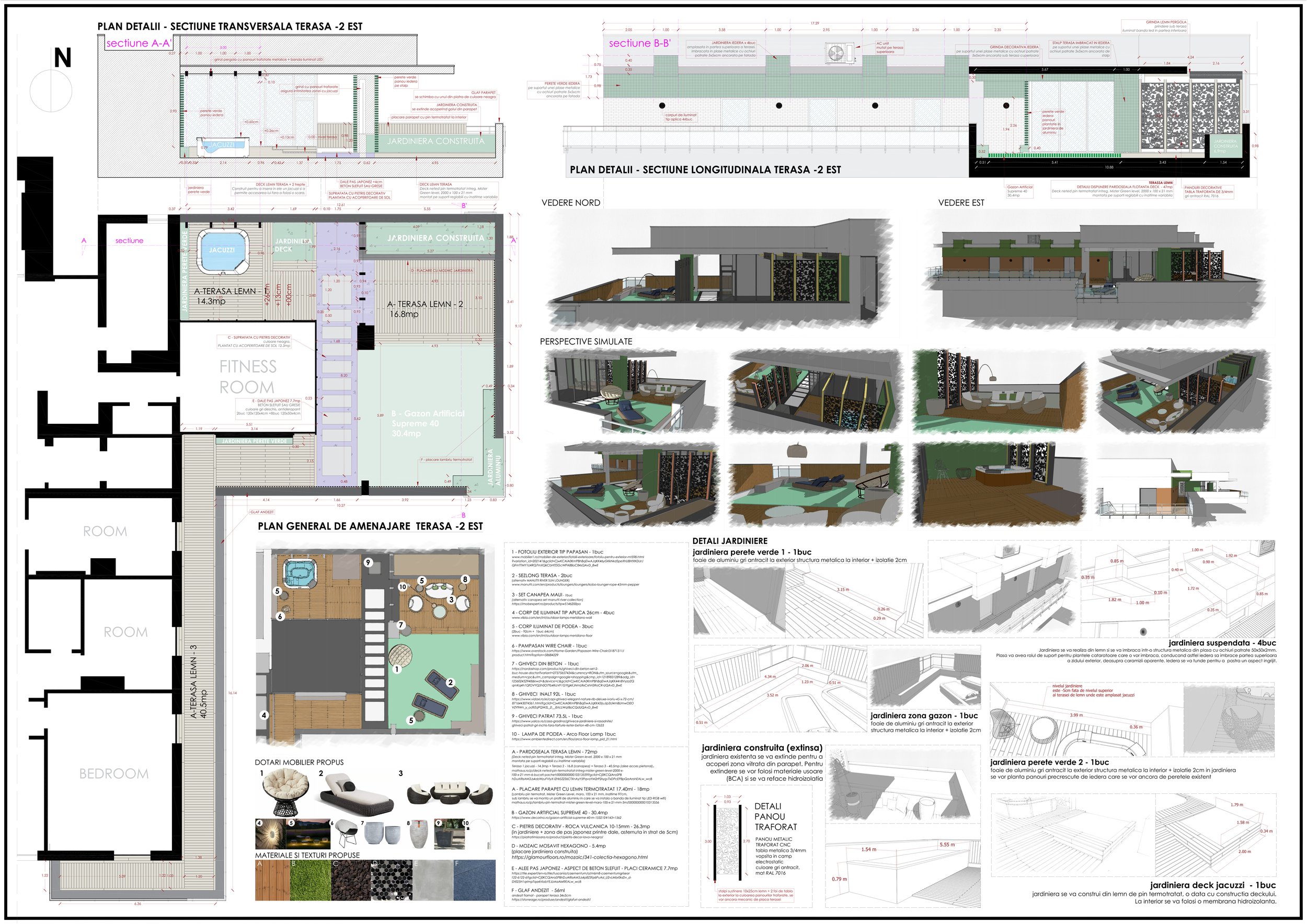The image size is (1307, 924).
Task: Click the papasan chair image numbered 1
Action: coord(287,792)
